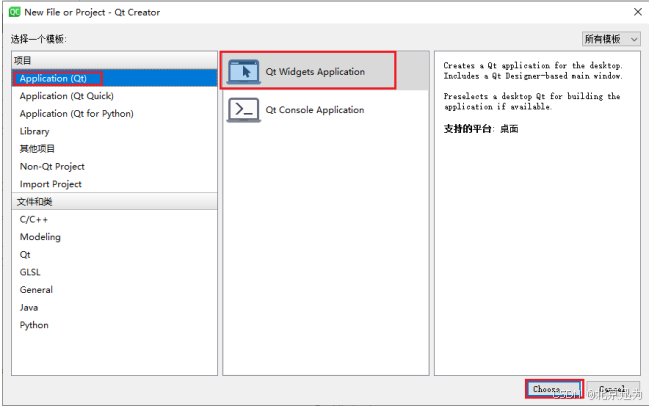649x406 pixels.
Task: Select the General file category
Action: (x=114, y=290)
